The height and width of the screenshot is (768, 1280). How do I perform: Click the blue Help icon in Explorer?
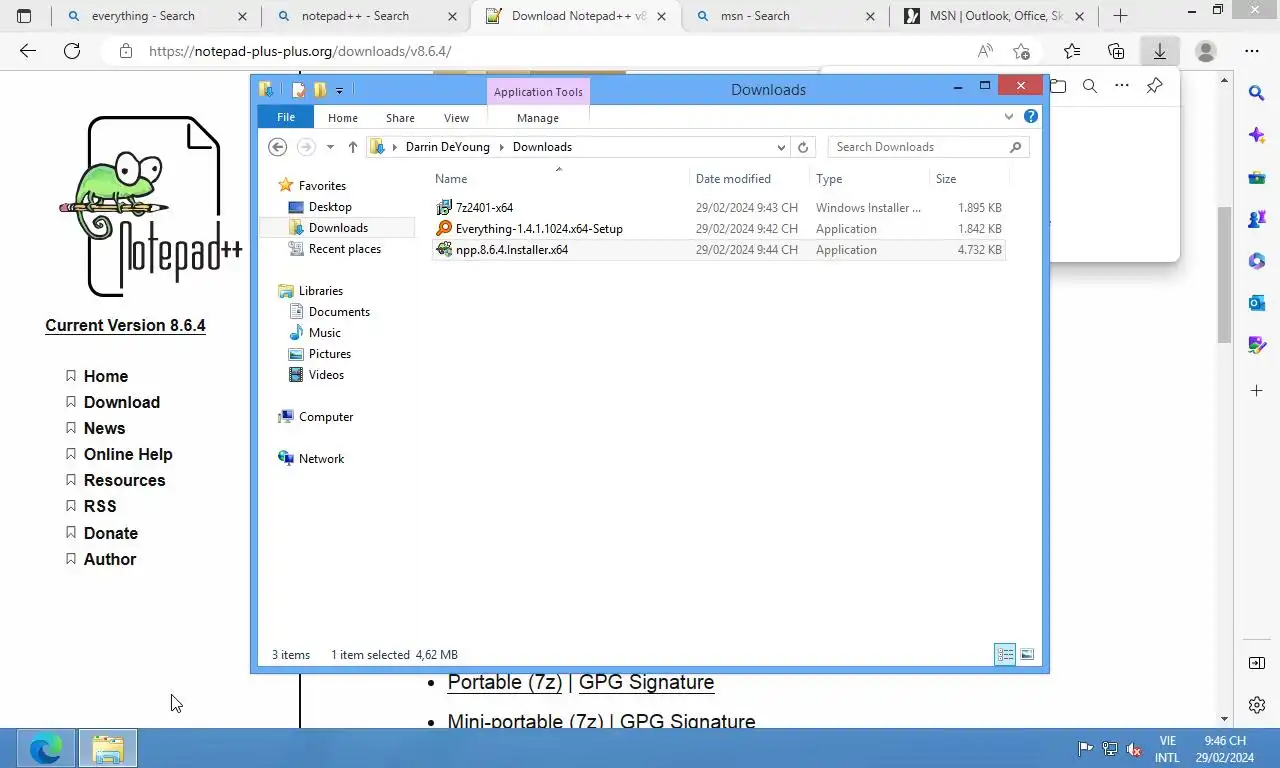pyautogui.click(x=1031, y=117)
